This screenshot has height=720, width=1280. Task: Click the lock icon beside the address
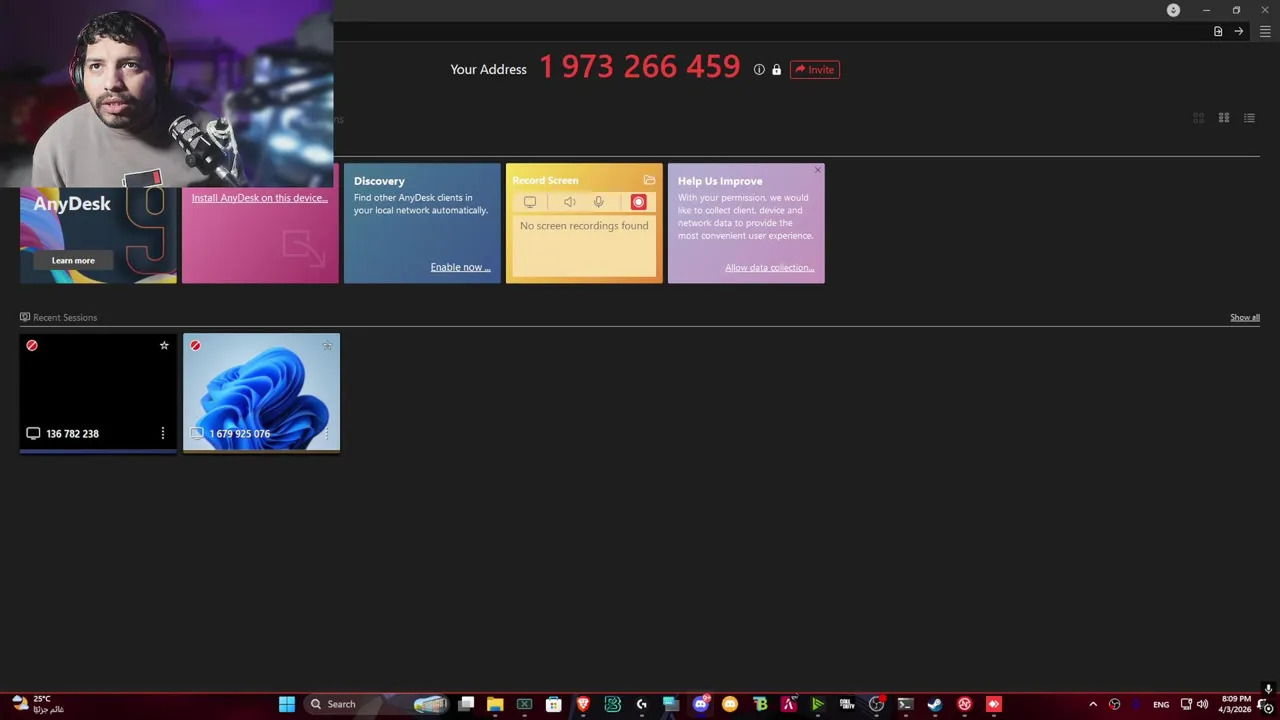point(776,70)
